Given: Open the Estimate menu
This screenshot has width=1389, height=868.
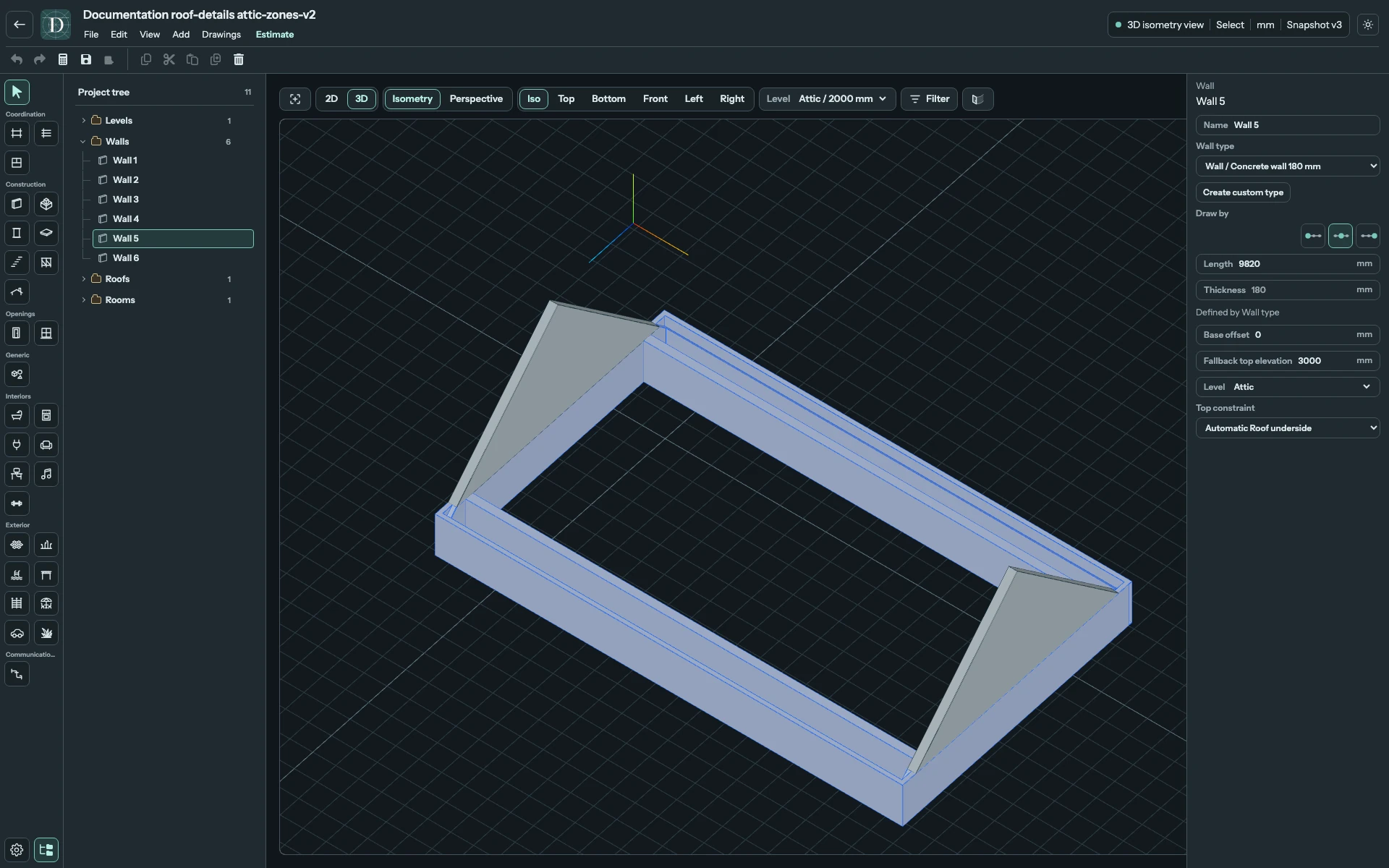Looking at the screenshot, I should pos(275,35).
